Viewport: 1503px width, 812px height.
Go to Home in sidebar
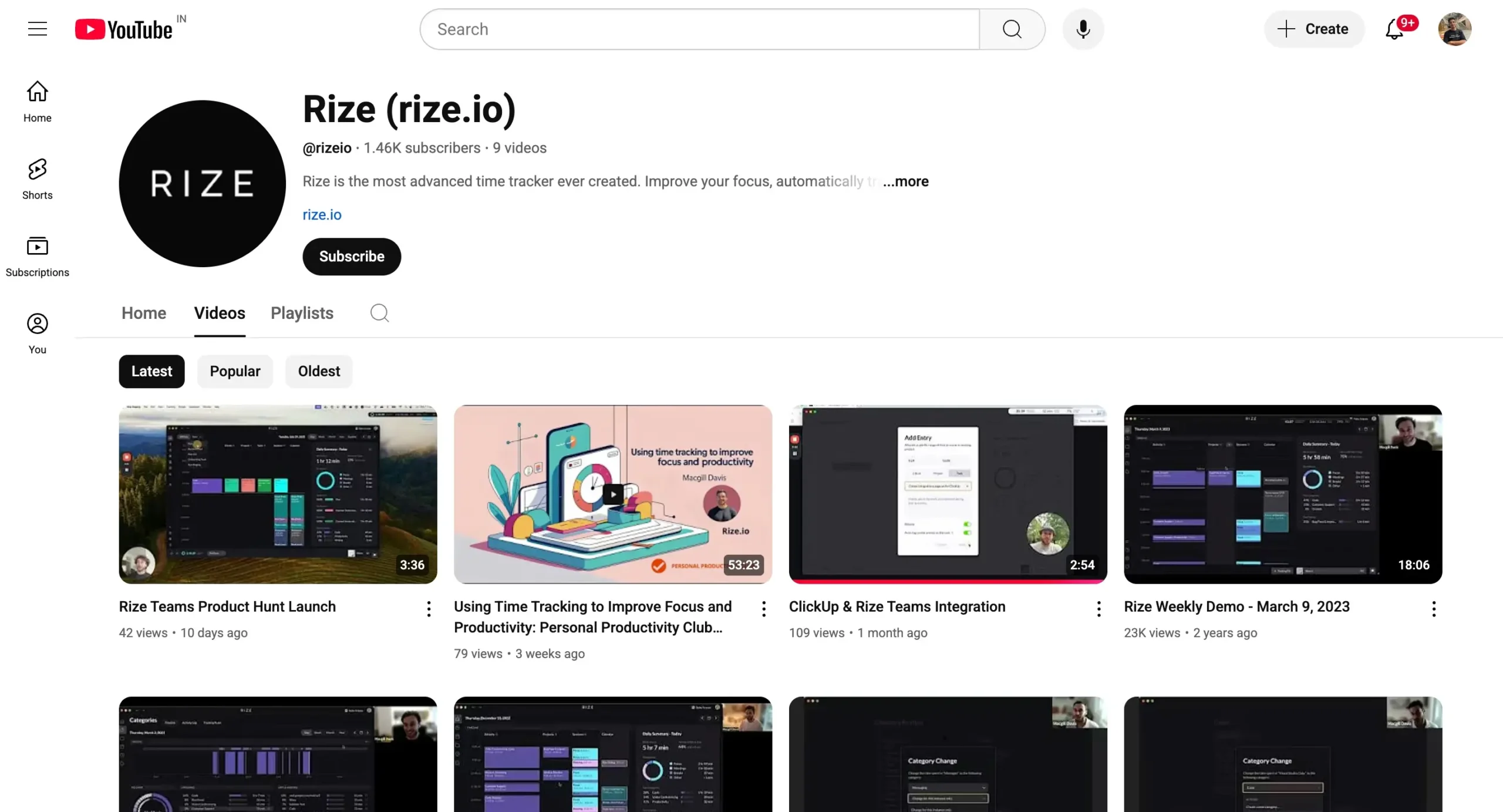pos(37,101)
